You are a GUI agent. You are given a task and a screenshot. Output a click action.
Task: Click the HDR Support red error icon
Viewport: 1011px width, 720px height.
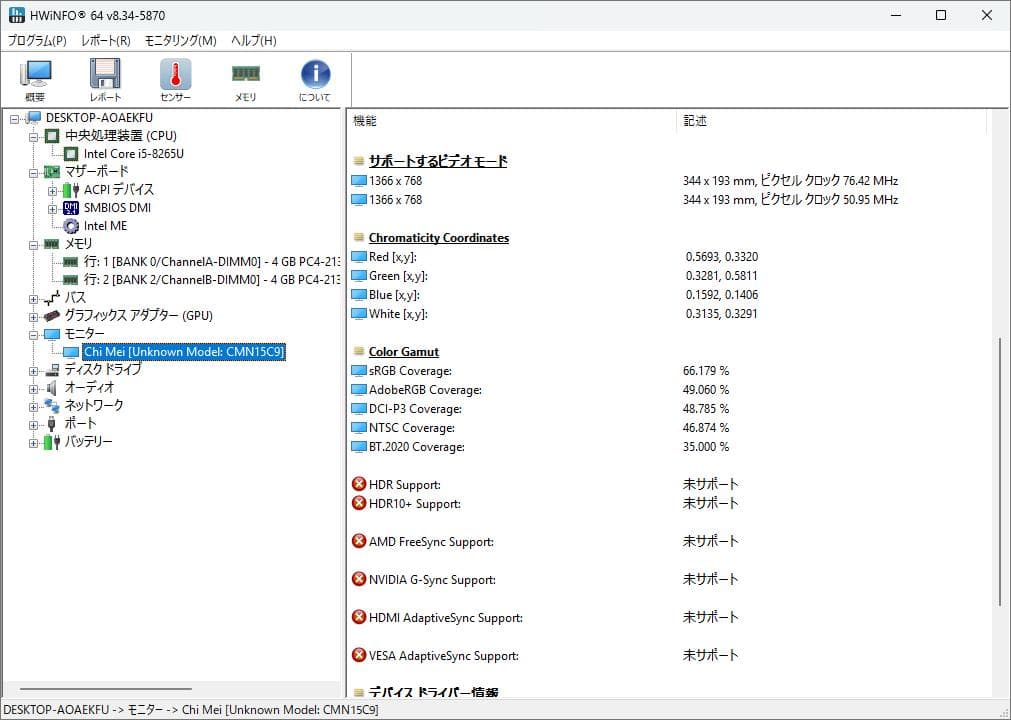(358, 484)
